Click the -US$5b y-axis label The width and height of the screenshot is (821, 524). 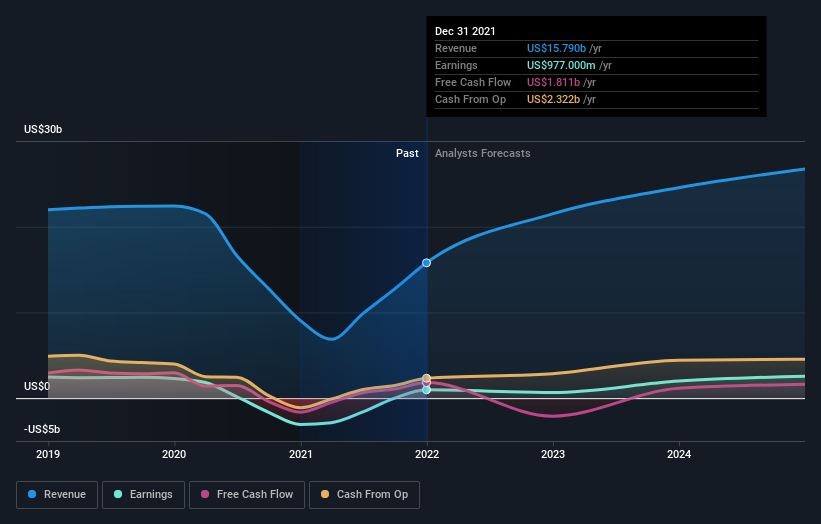click(x=42, y=429)
